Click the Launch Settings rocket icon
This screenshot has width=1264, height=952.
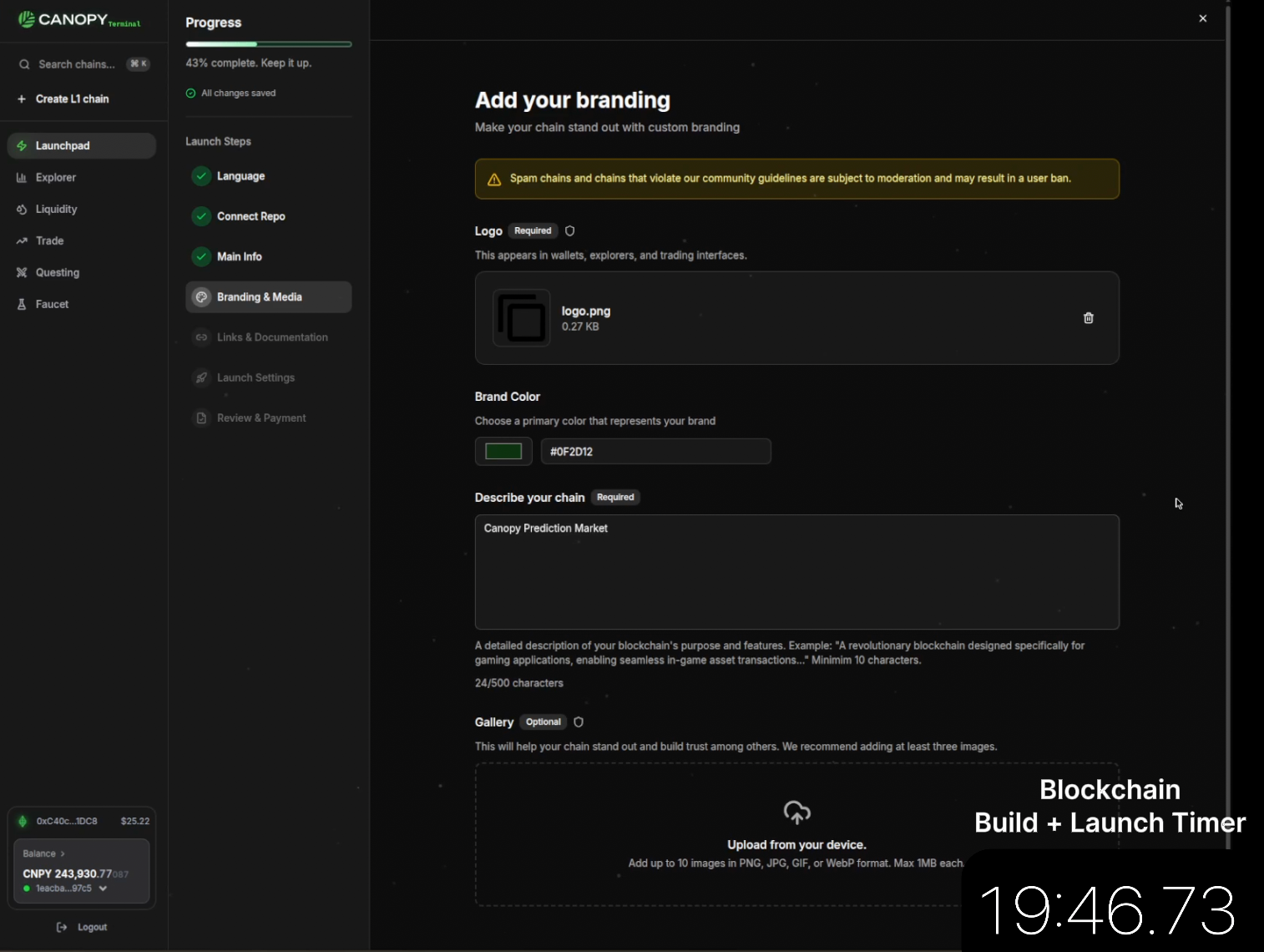201,377
